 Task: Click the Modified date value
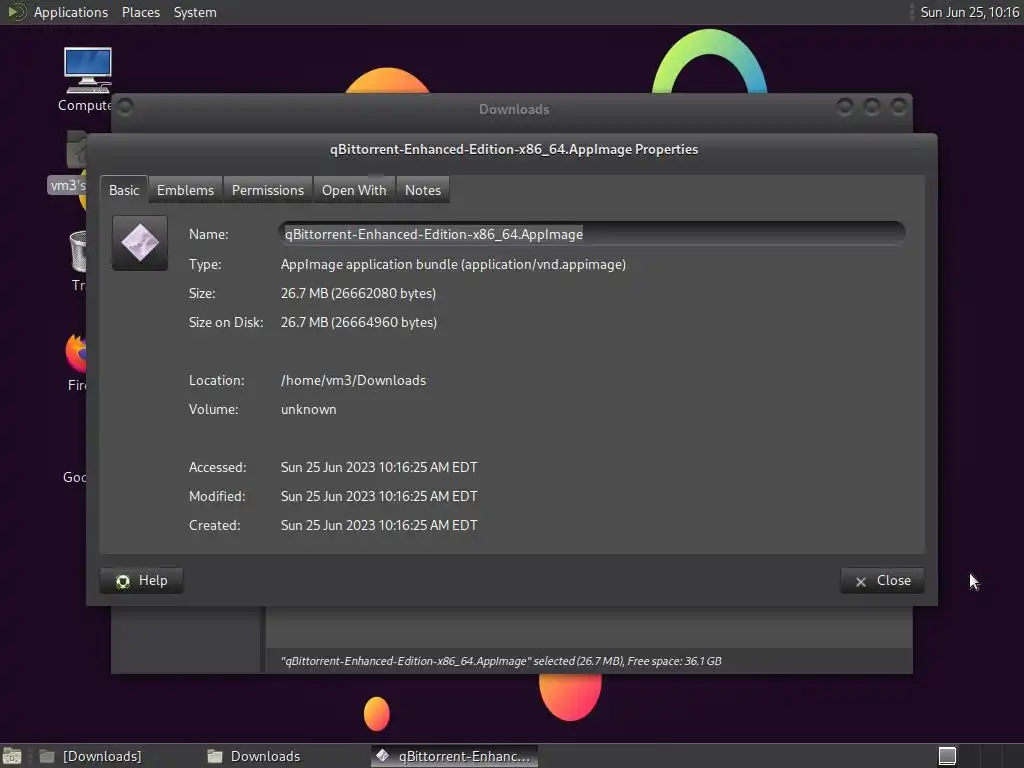(379, 496)
